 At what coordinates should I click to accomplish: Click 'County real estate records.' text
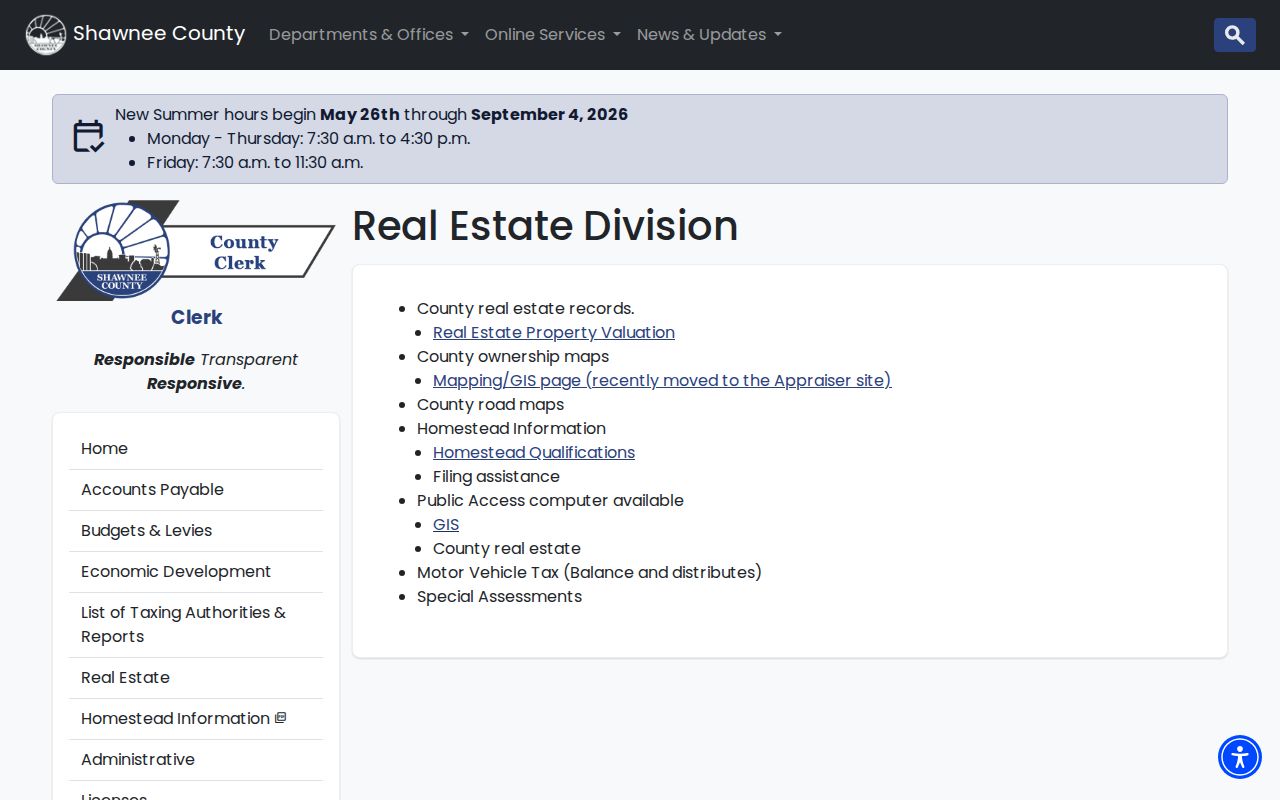point(525,308)
